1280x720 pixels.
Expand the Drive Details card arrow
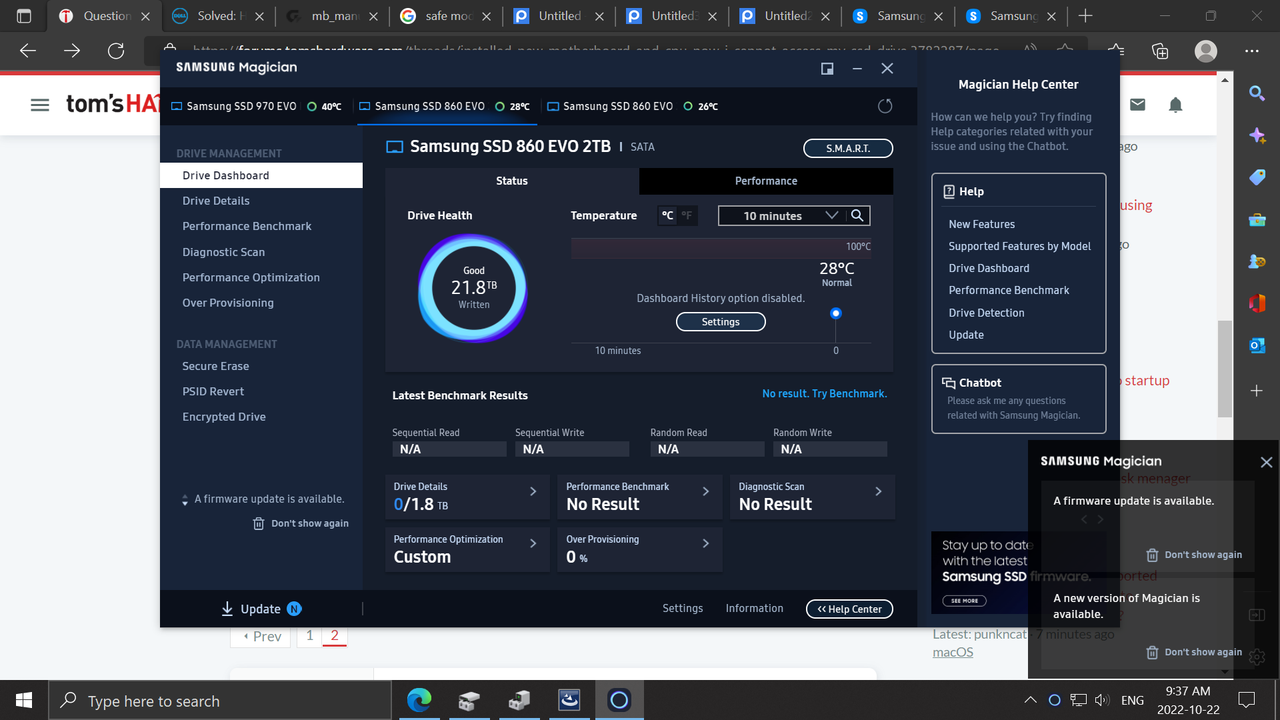[x=533, y=491]
